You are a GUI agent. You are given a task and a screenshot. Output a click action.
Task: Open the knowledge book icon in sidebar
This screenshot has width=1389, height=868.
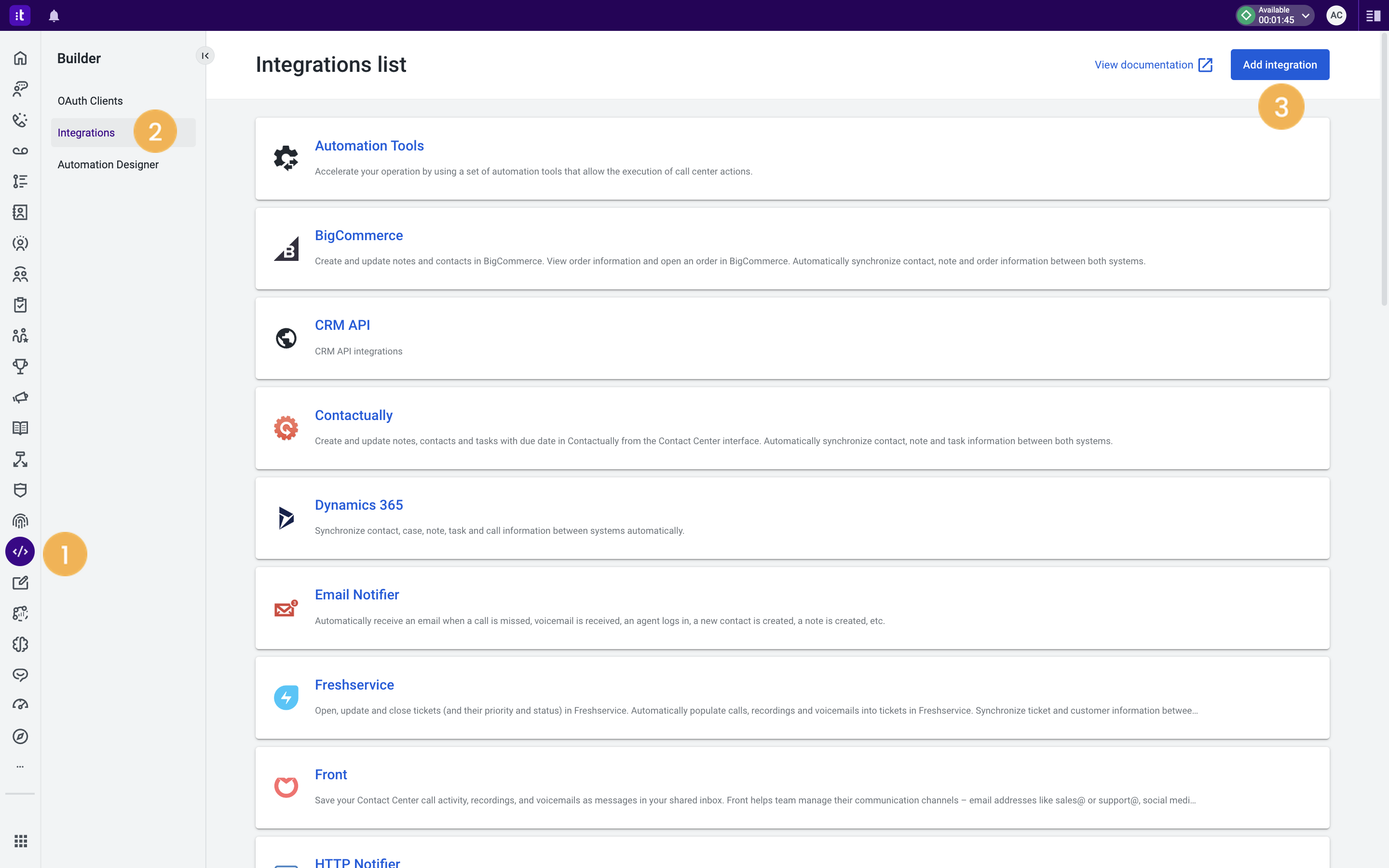(x=20, y=428)
